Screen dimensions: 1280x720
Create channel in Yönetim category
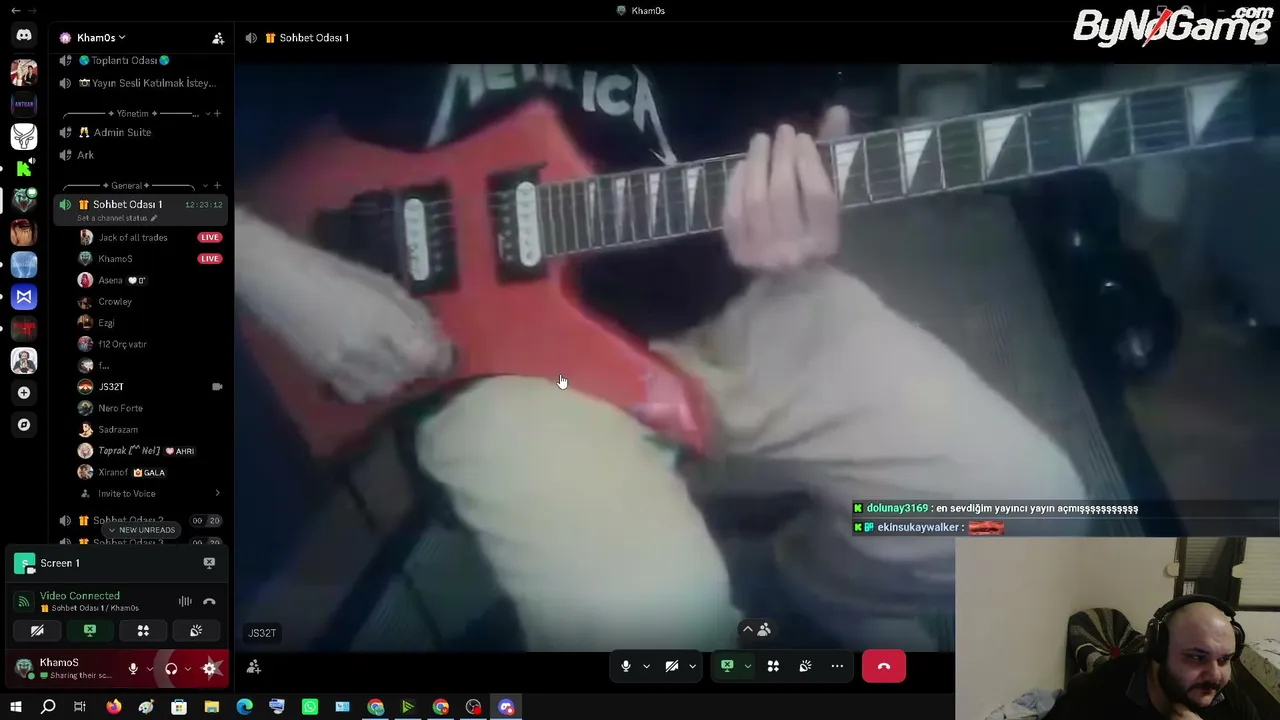pos(217,113)
